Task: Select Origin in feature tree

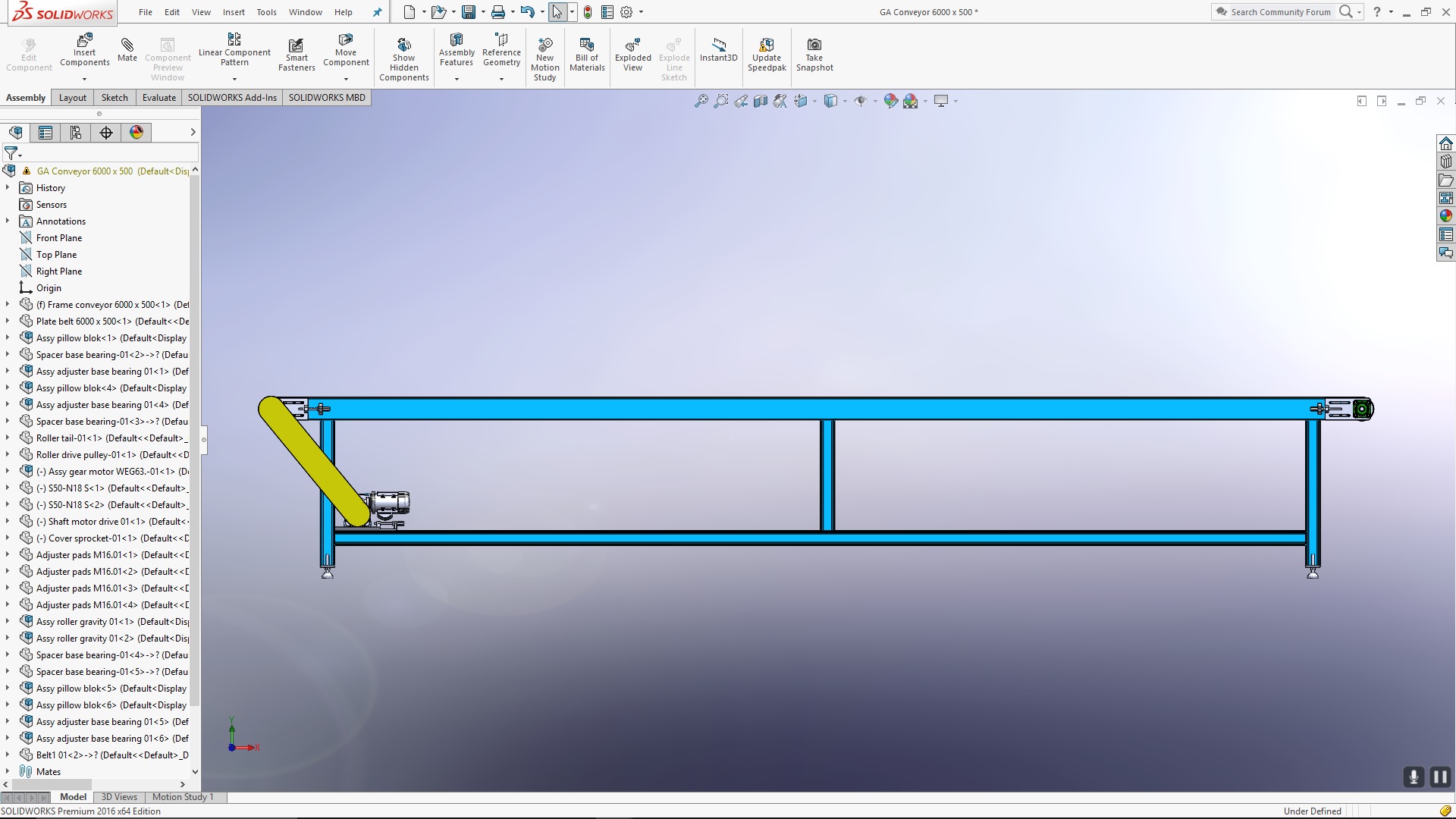Action: coord(49,288)
